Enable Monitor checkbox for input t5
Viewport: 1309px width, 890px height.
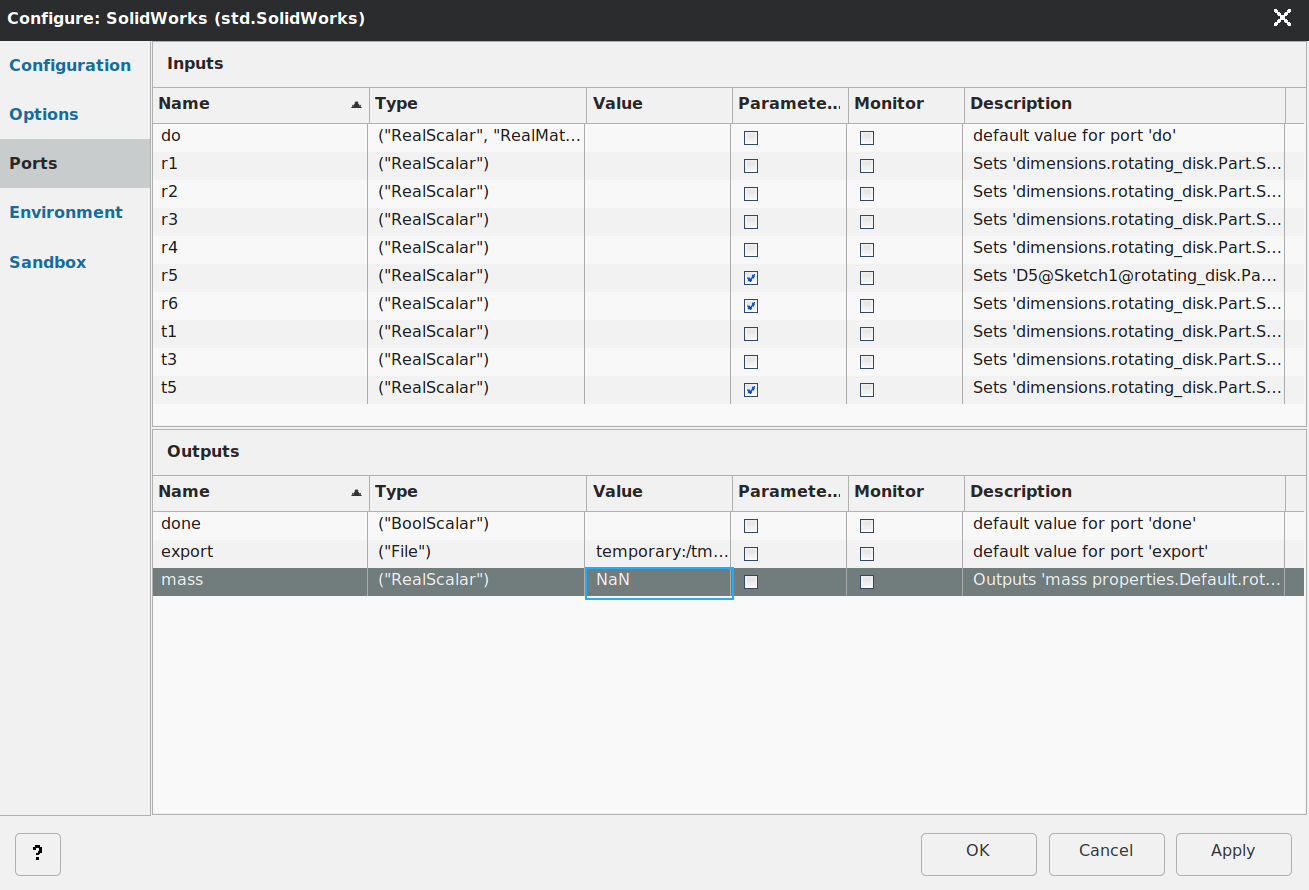(x=867, y=390)
